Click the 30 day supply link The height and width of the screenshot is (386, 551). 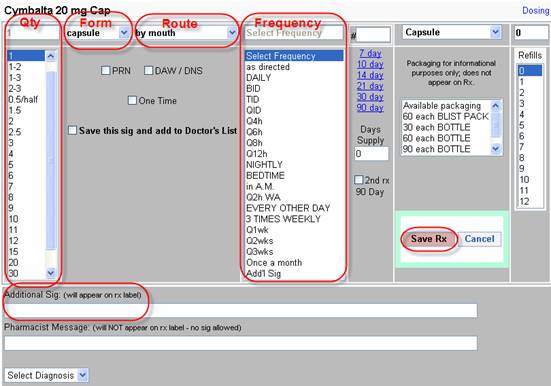point(370,97)
